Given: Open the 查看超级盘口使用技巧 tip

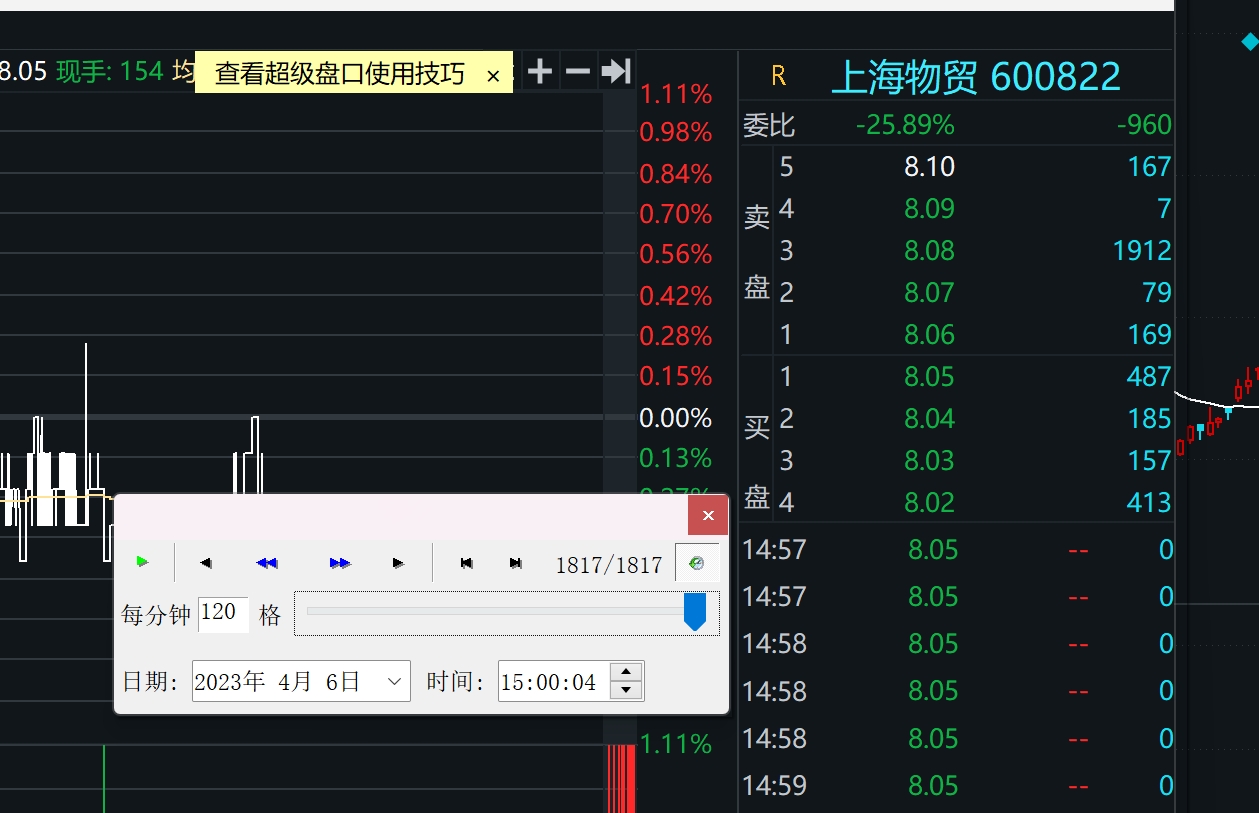Looking at the screenshot, I should (x=339, y=74).
